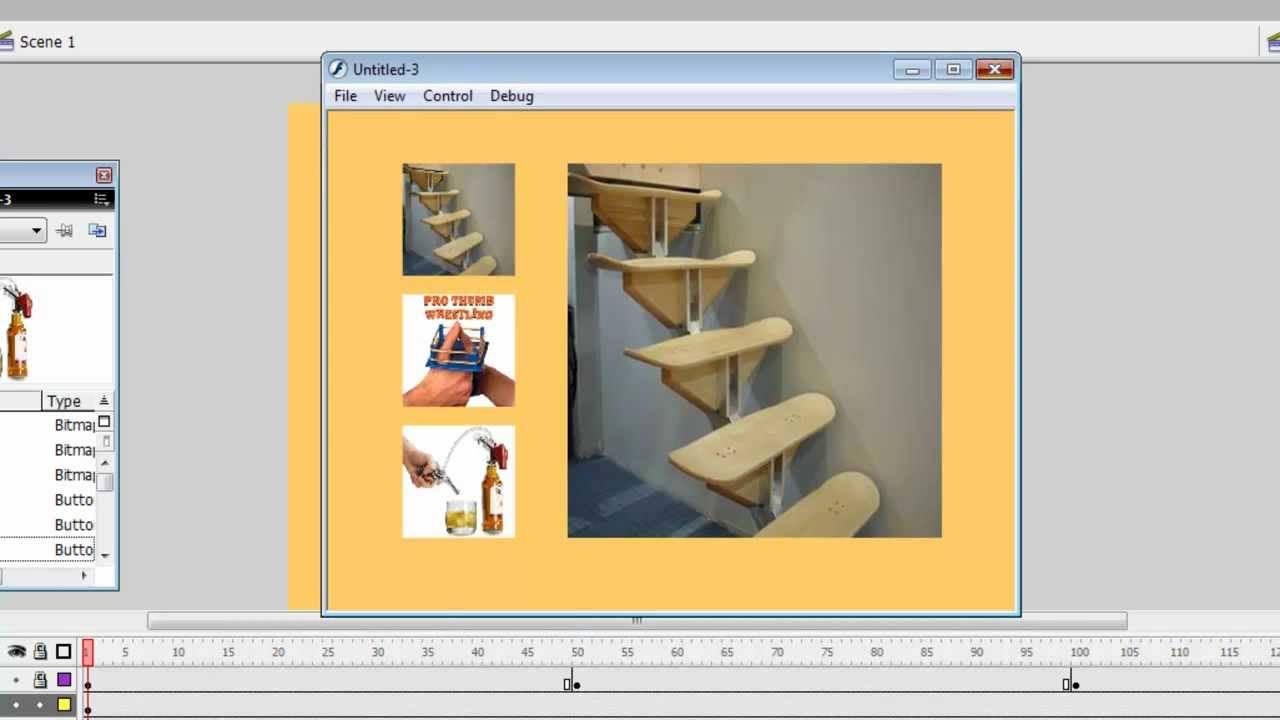The width and height of the screenshot is (1280, 720).
Task: Click library list scroll down arrow
Action: pos(105,555)
